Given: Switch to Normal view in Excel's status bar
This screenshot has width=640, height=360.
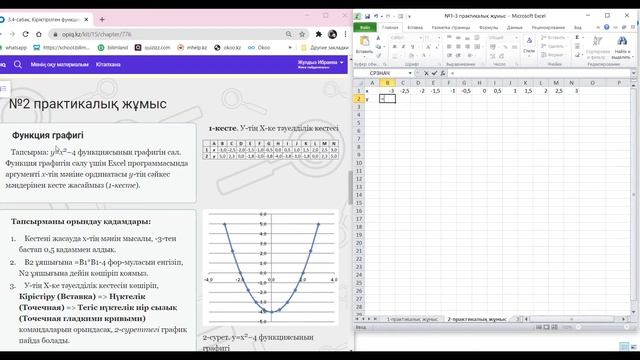Looking at the screenshot, I should [x=539, y=327].
